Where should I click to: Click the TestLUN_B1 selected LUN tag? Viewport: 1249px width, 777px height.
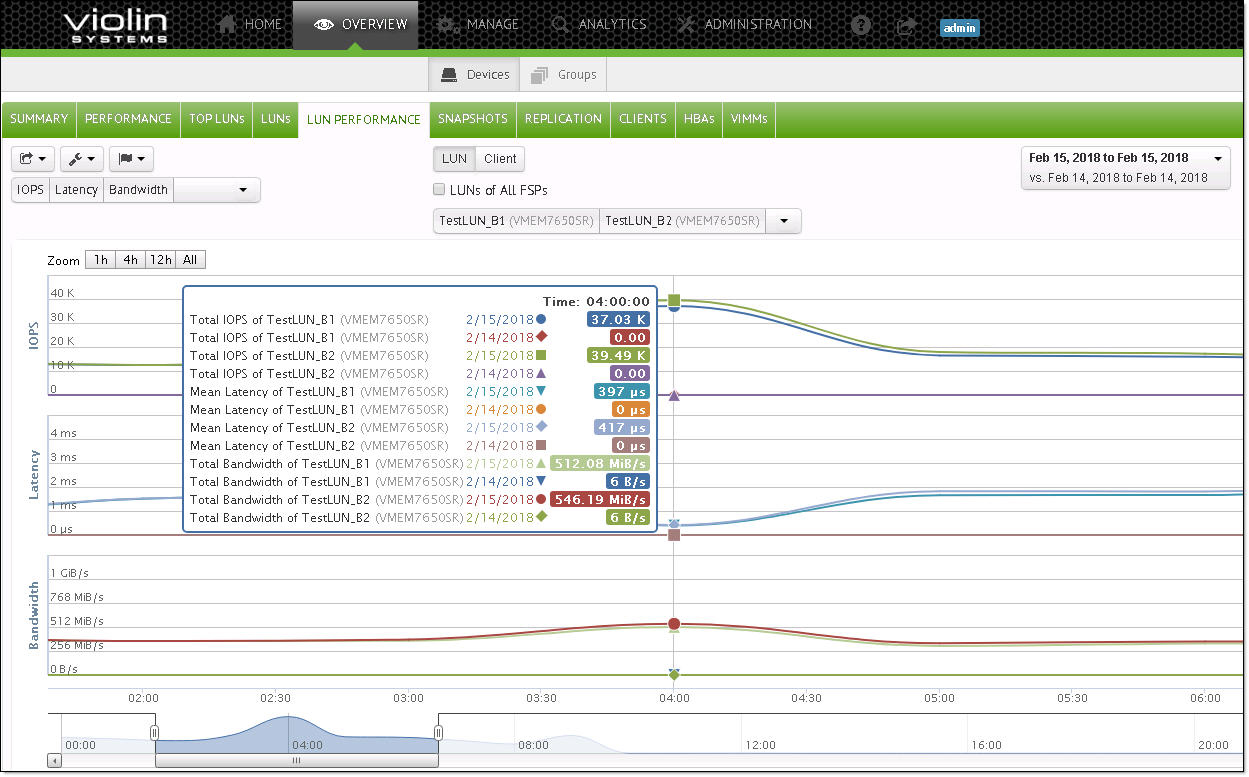coord(516,221)
